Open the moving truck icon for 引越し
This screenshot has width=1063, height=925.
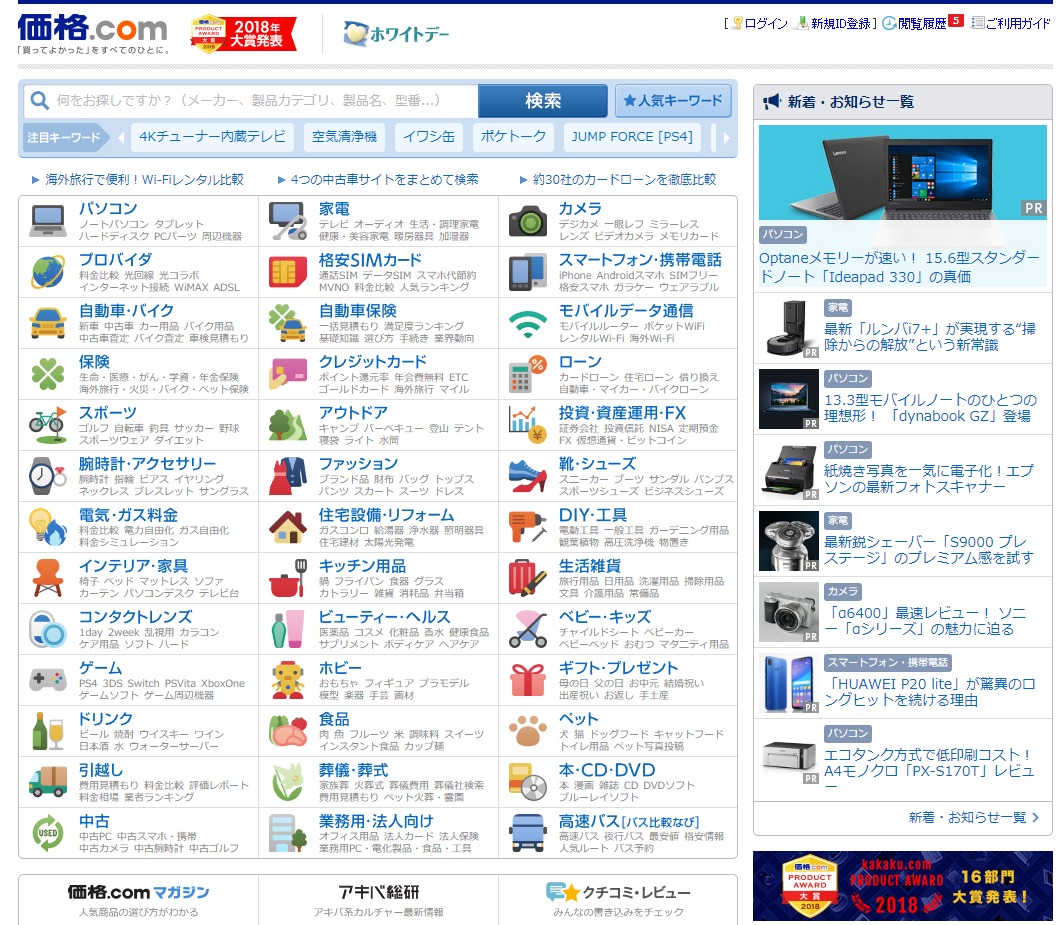pos(47,781)
